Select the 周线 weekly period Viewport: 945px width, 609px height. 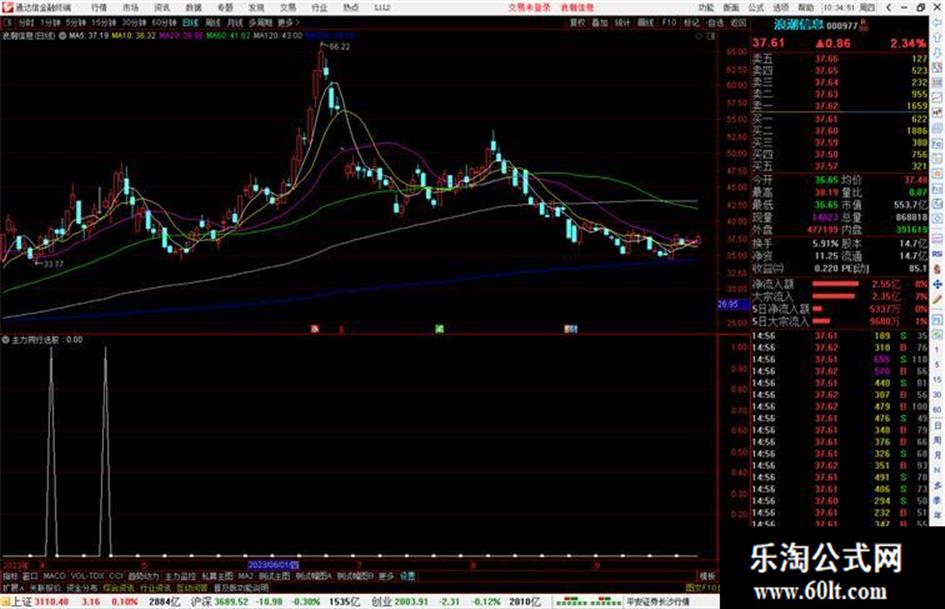tap(213, 23)
